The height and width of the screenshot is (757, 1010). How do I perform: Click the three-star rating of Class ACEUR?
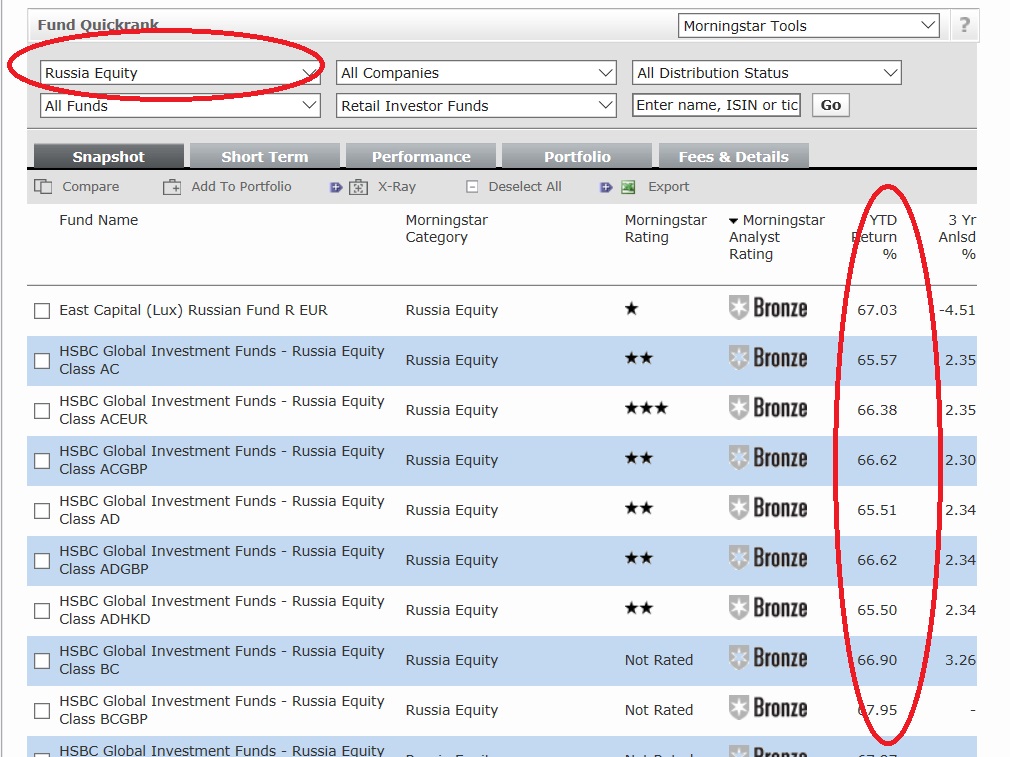tap(646, 408)
